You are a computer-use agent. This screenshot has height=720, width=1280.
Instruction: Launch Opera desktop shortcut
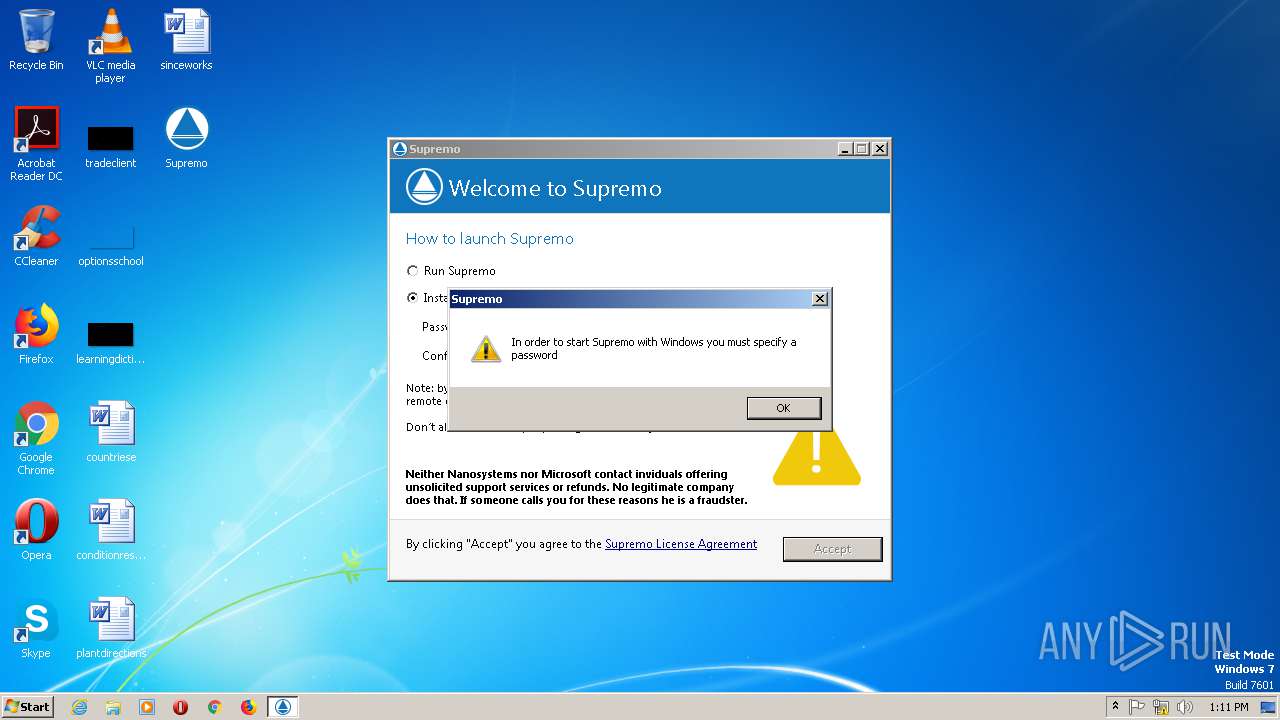36,530
